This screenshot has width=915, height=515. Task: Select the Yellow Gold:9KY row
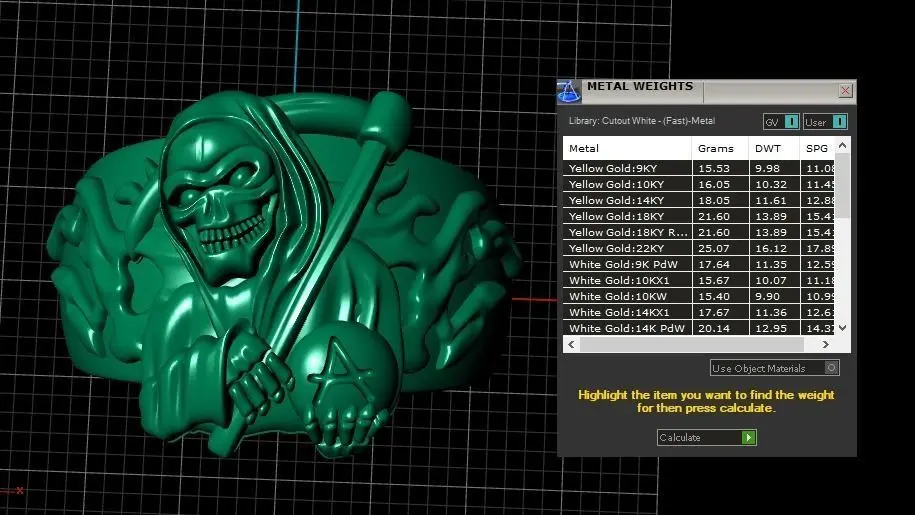(699, 168)
